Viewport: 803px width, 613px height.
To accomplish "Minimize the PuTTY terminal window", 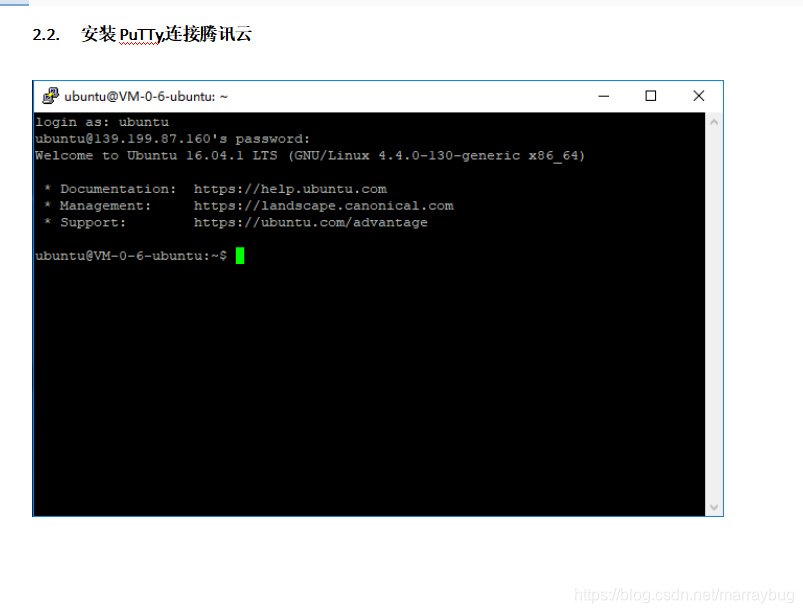I will 604,96.
